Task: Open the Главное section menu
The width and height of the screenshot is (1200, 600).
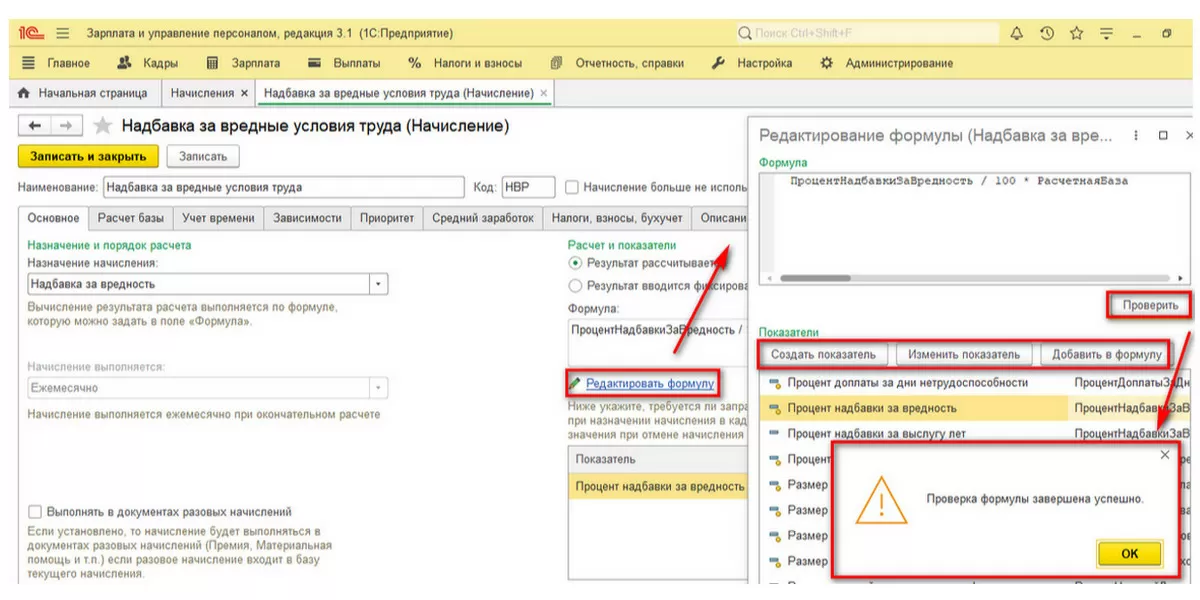Action: tap(56, 63)
